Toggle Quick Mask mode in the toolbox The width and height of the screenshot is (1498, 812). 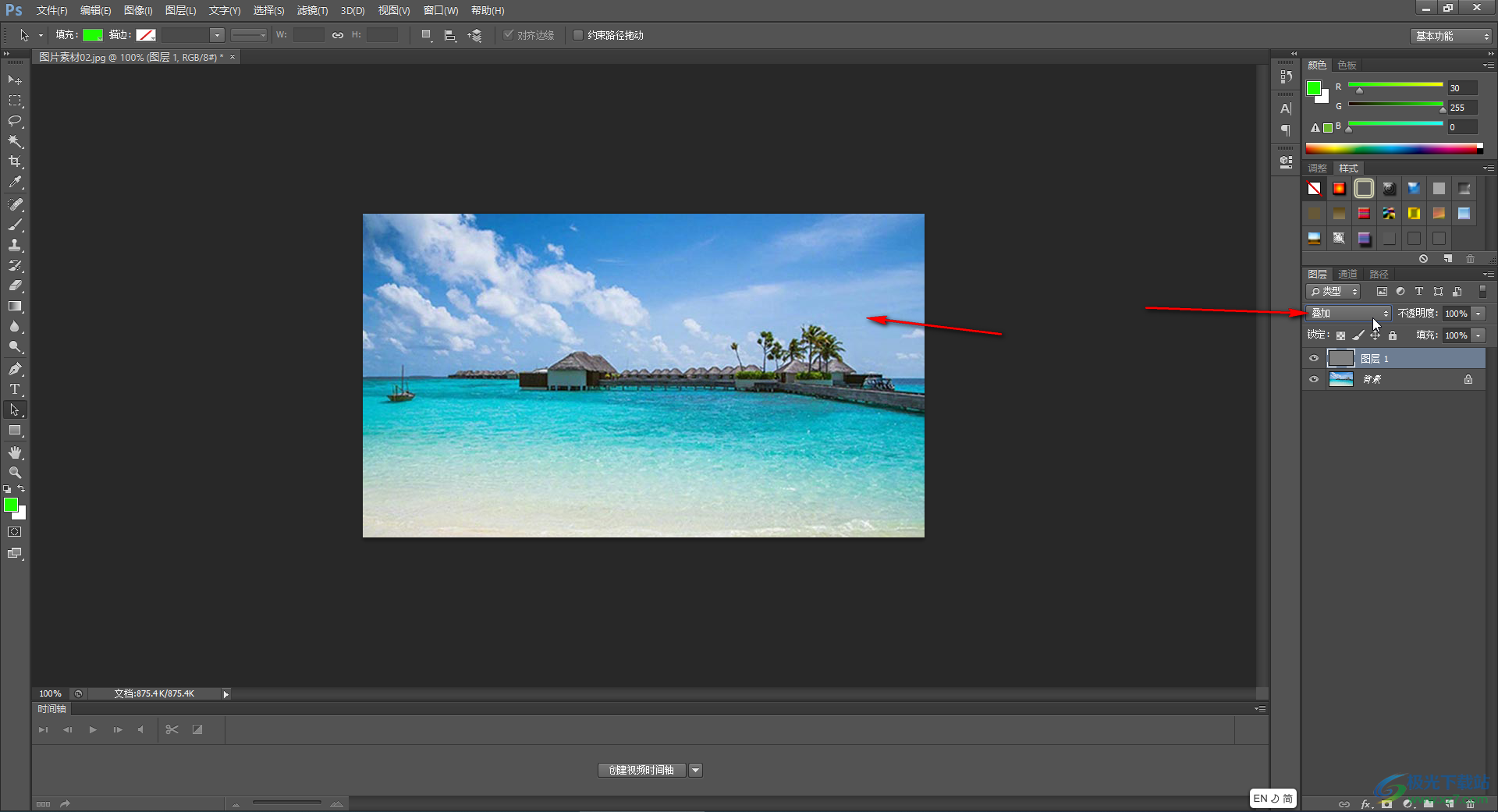pyautogui.click(x=15, y=532)
